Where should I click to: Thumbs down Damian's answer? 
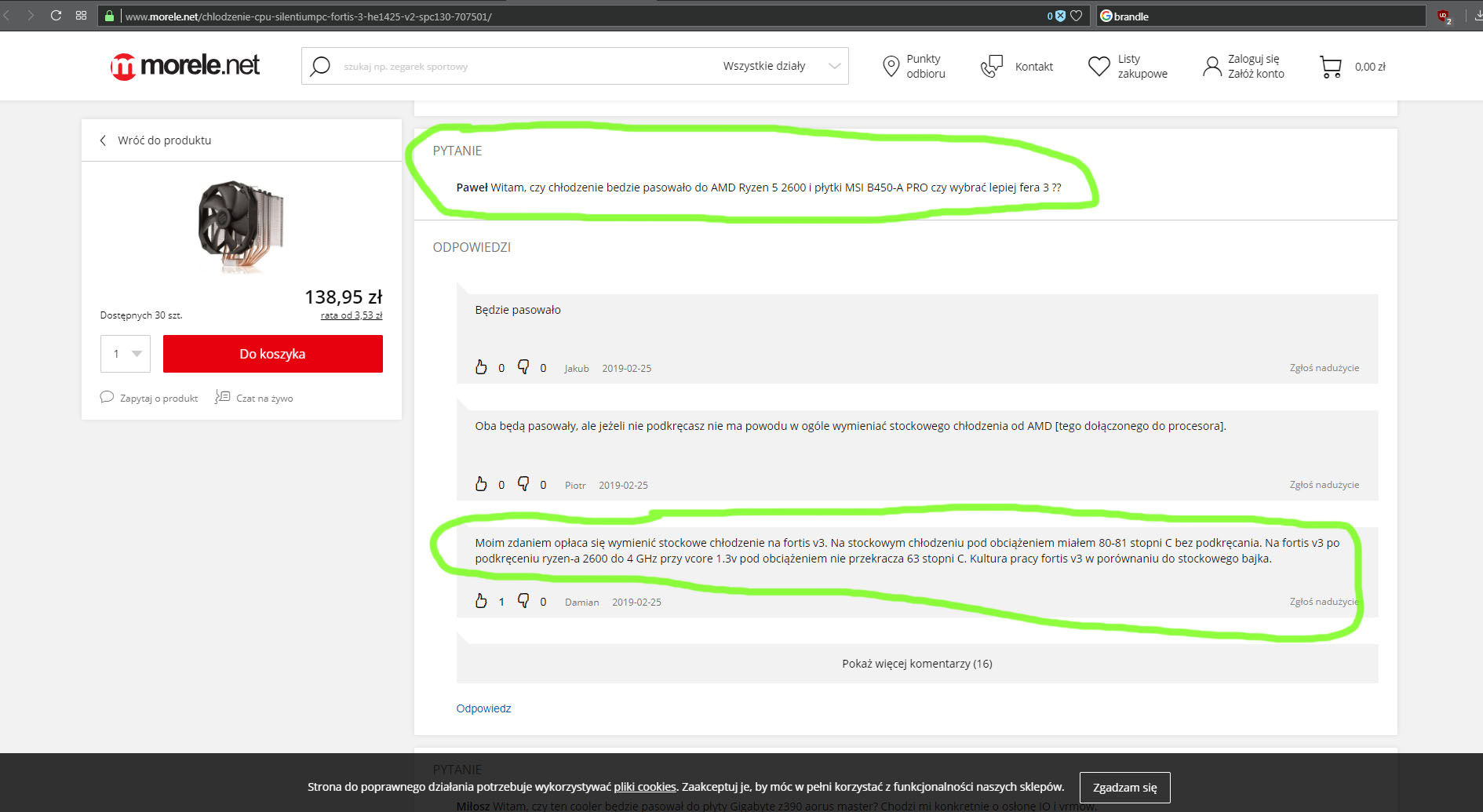click(523, 601)
